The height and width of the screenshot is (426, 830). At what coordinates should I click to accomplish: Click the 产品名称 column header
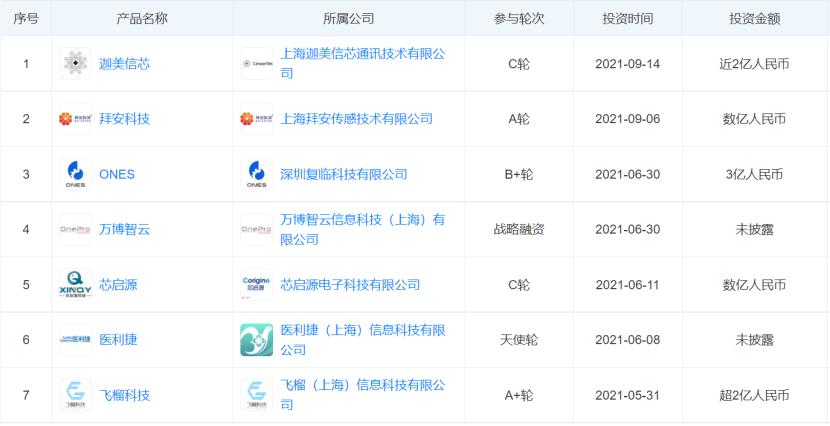pos(142,19)
